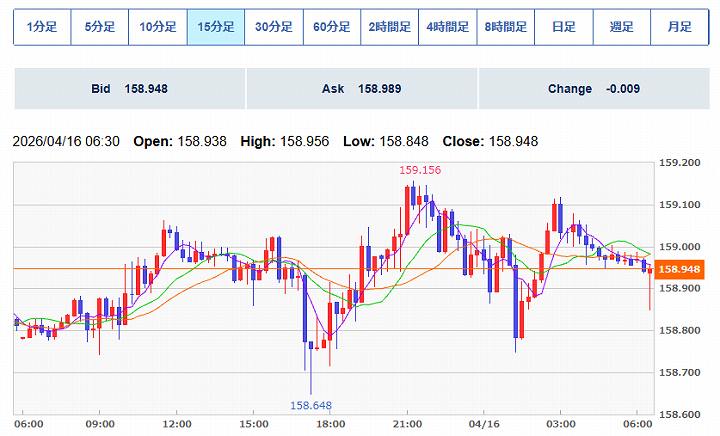Click the 21:00 time axis label
This screenshot has width=720, height=436.
[x=406, y=424]
